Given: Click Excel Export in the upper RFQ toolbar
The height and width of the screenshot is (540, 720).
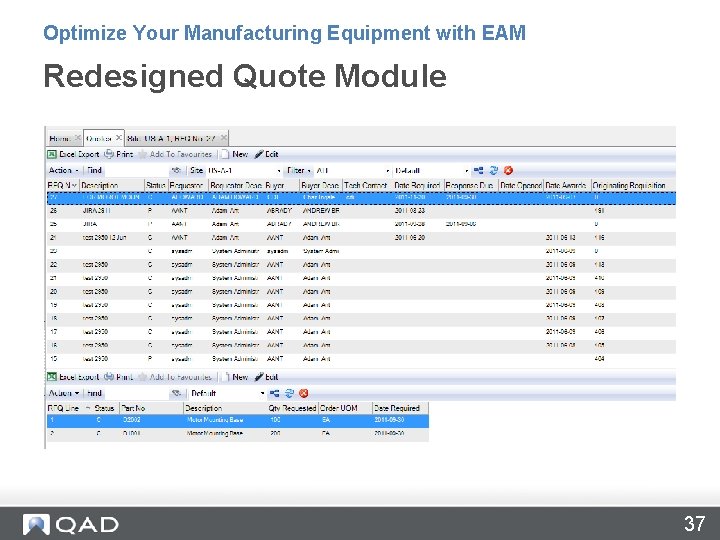Looking at the screenshot, I should 73,154.
